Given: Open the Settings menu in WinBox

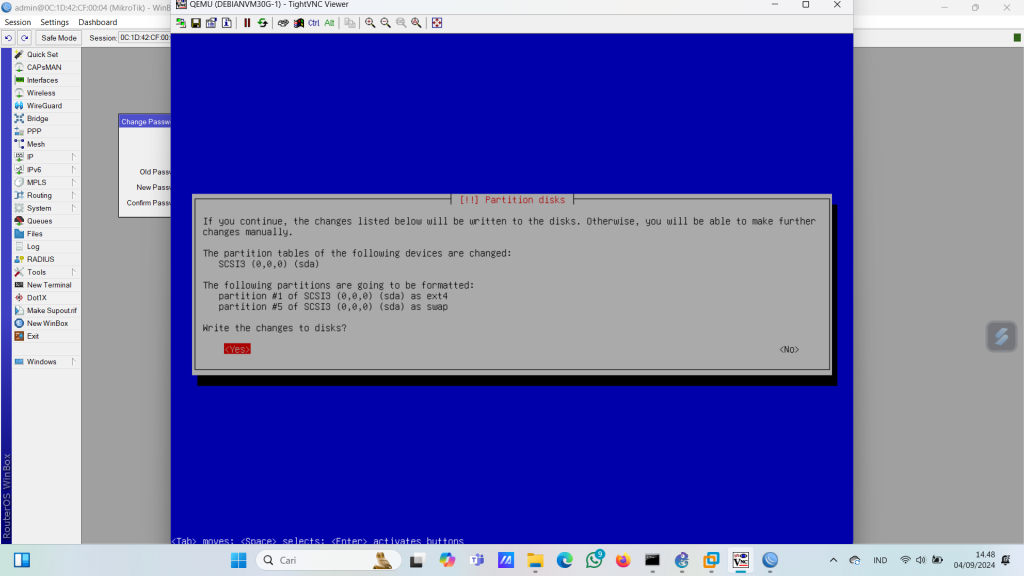Looking at the screenshot, I should (x=54, y=22).
